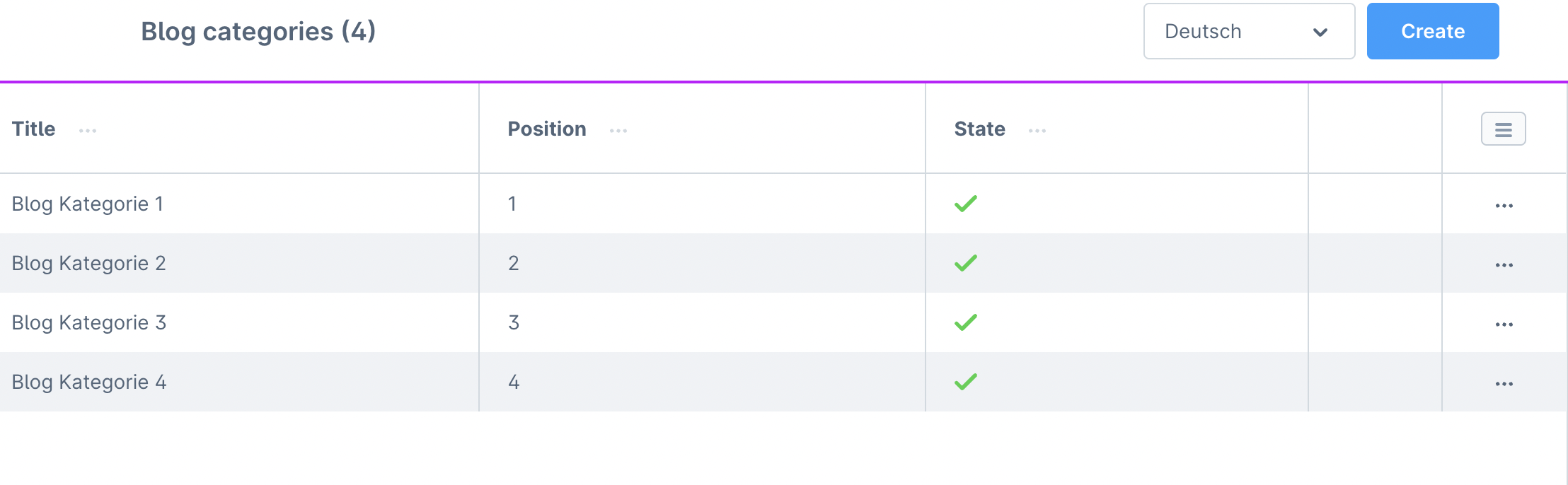Toggle state checkmark of Blog Kategorie 4

(x=966, y=382)
